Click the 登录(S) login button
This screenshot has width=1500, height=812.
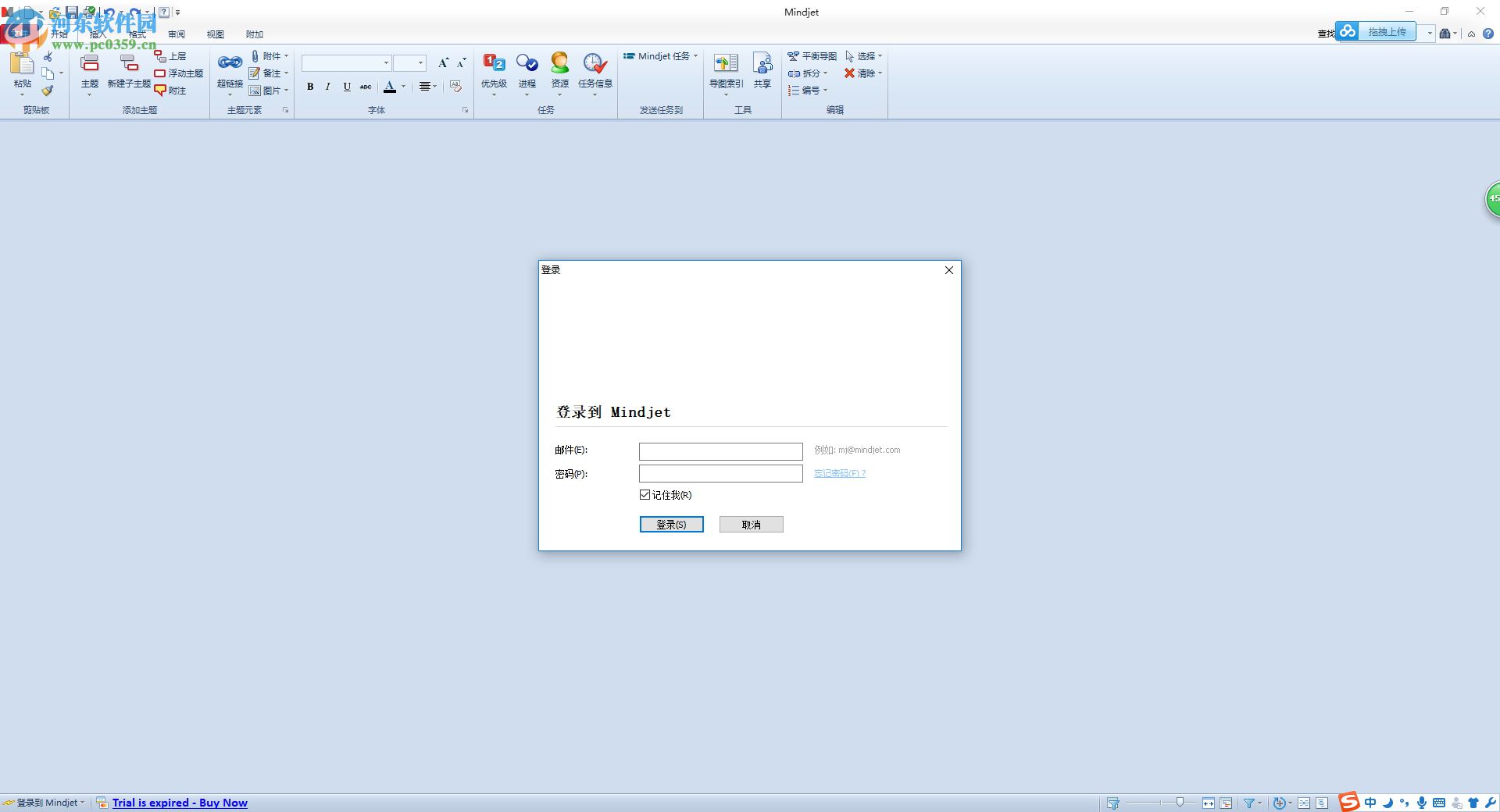pos(671,524)
